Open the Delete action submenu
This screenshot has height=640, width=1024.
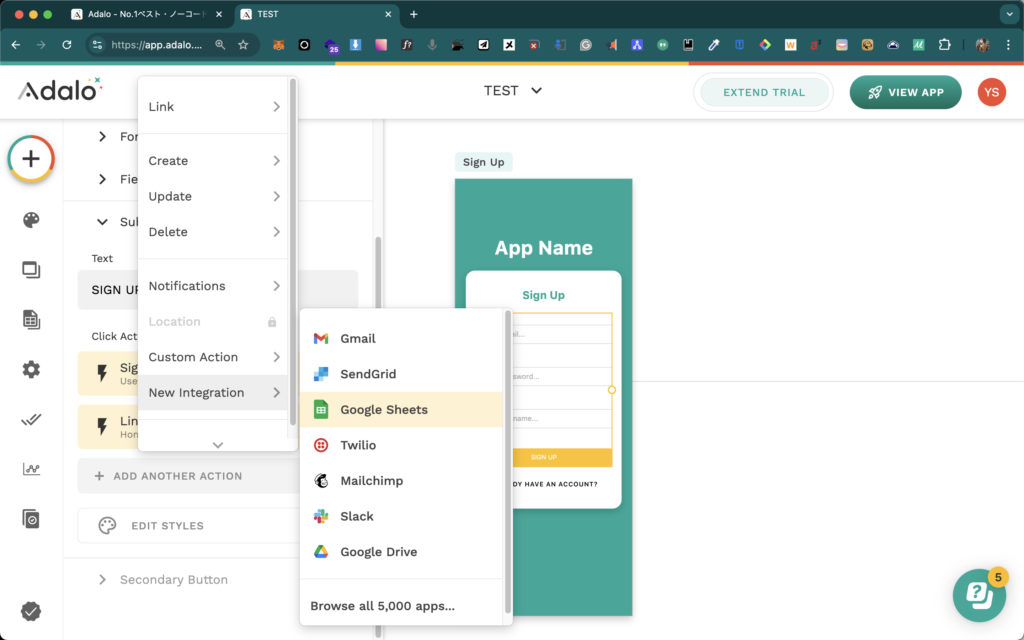coord(213,232)
